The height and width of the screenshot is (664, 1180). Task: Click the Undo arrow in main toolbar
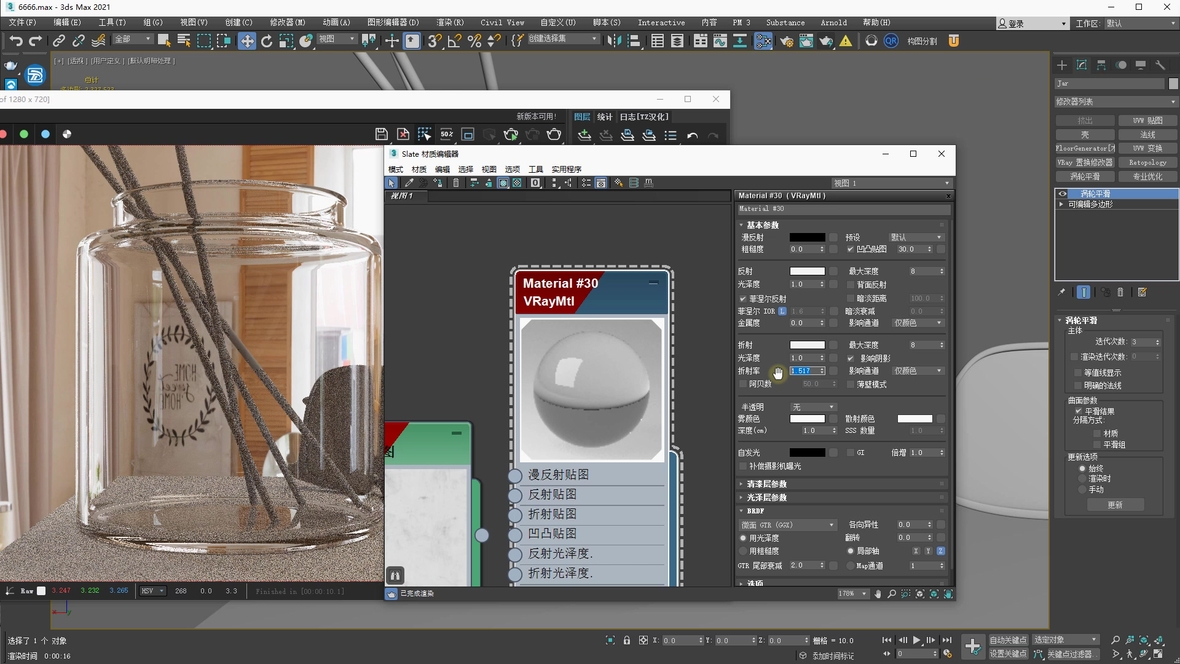[x=15, y=41]
